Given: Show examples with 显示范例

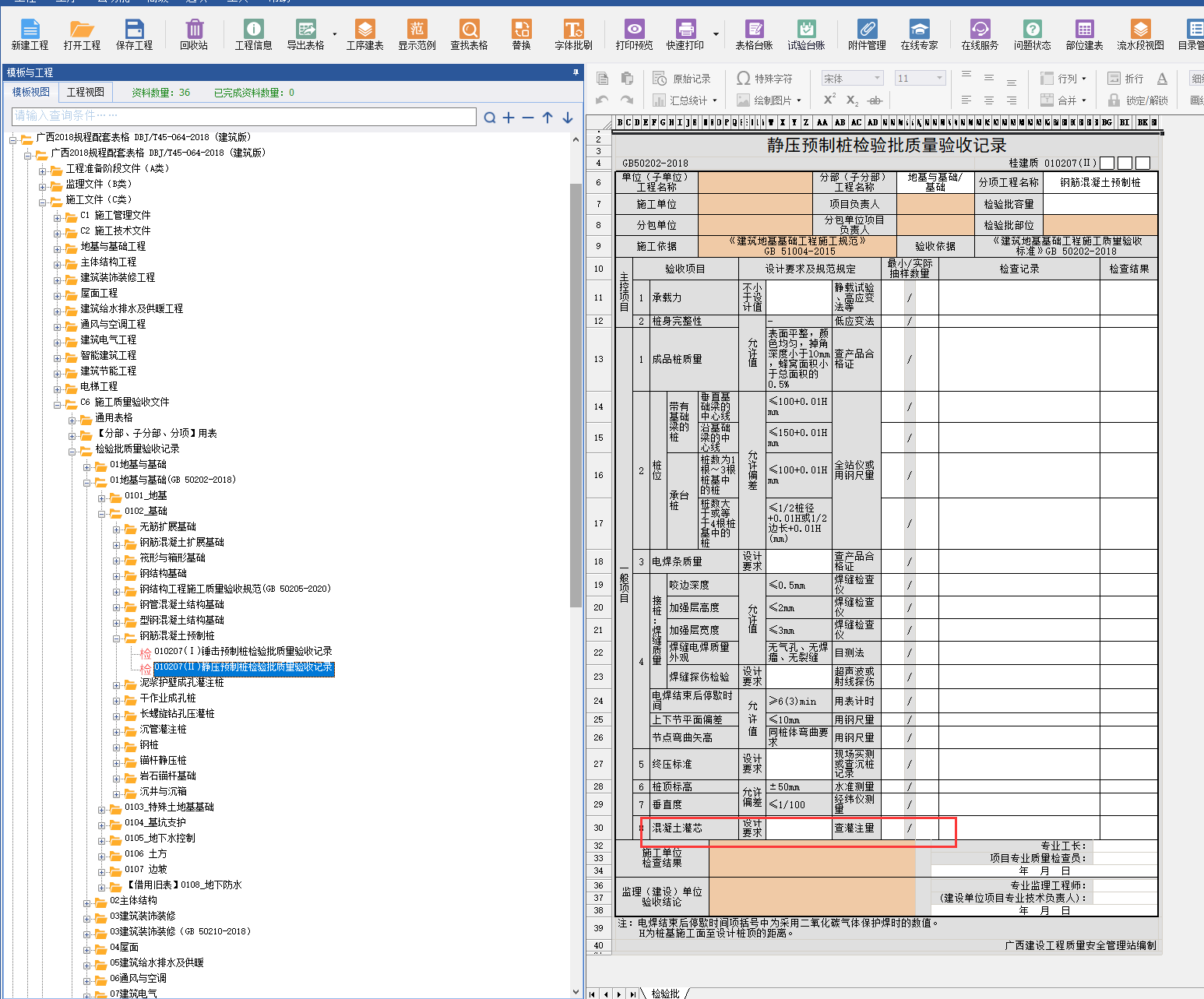Looking at the screenshot, I should (417, 35).
